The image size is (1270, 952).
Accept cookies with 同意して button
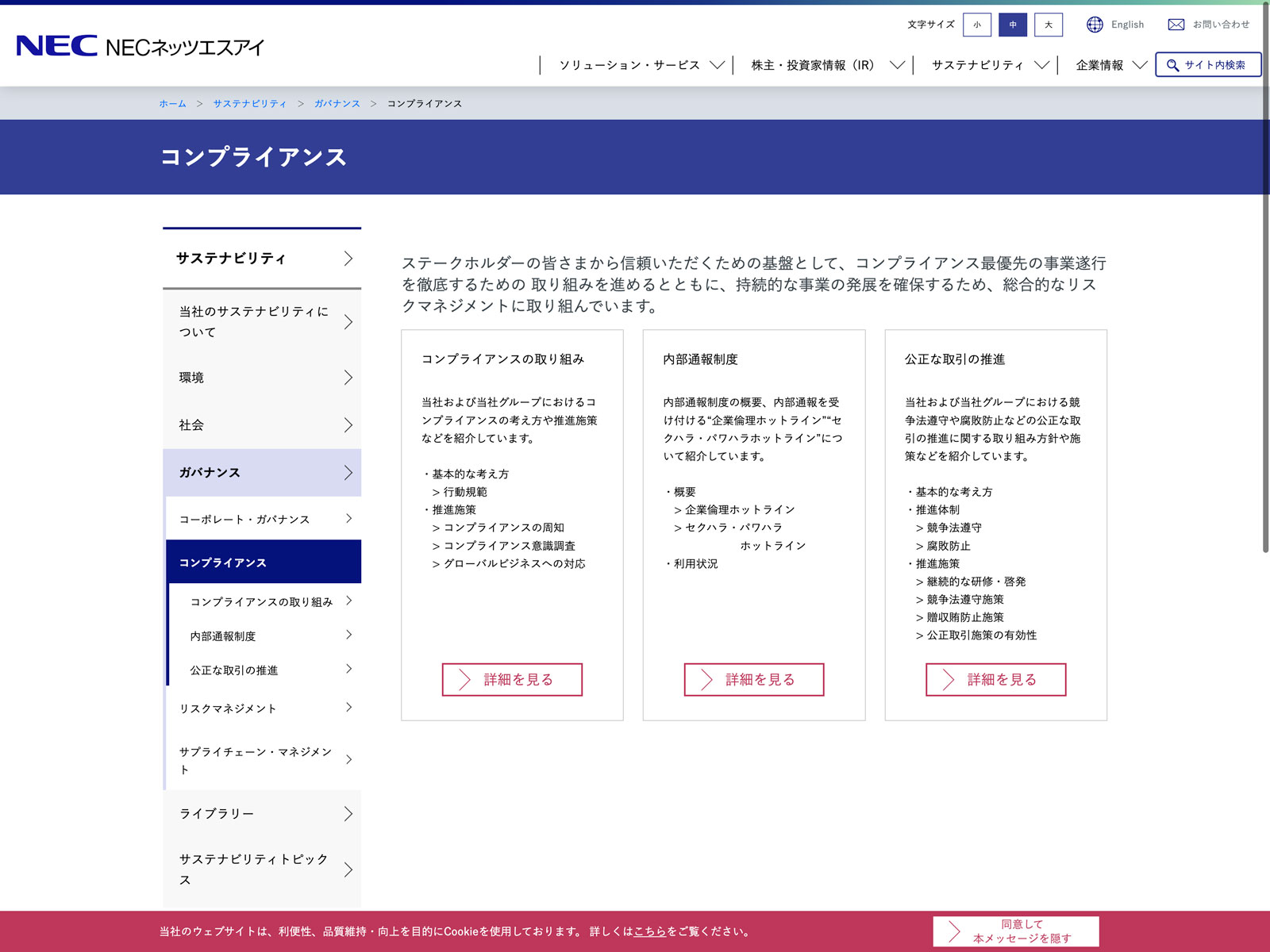coord(1015,931)
